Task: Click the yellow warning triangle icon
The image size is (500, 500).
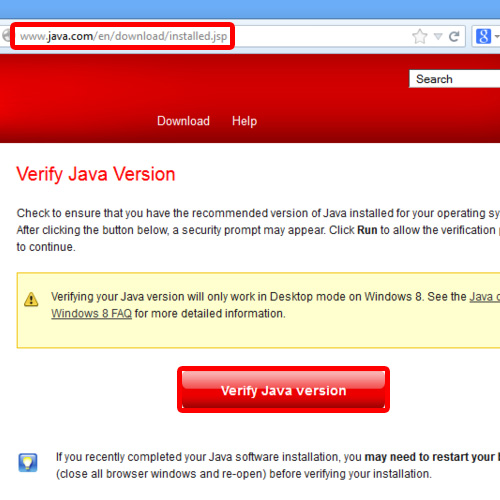Action: tap(31, 299)
